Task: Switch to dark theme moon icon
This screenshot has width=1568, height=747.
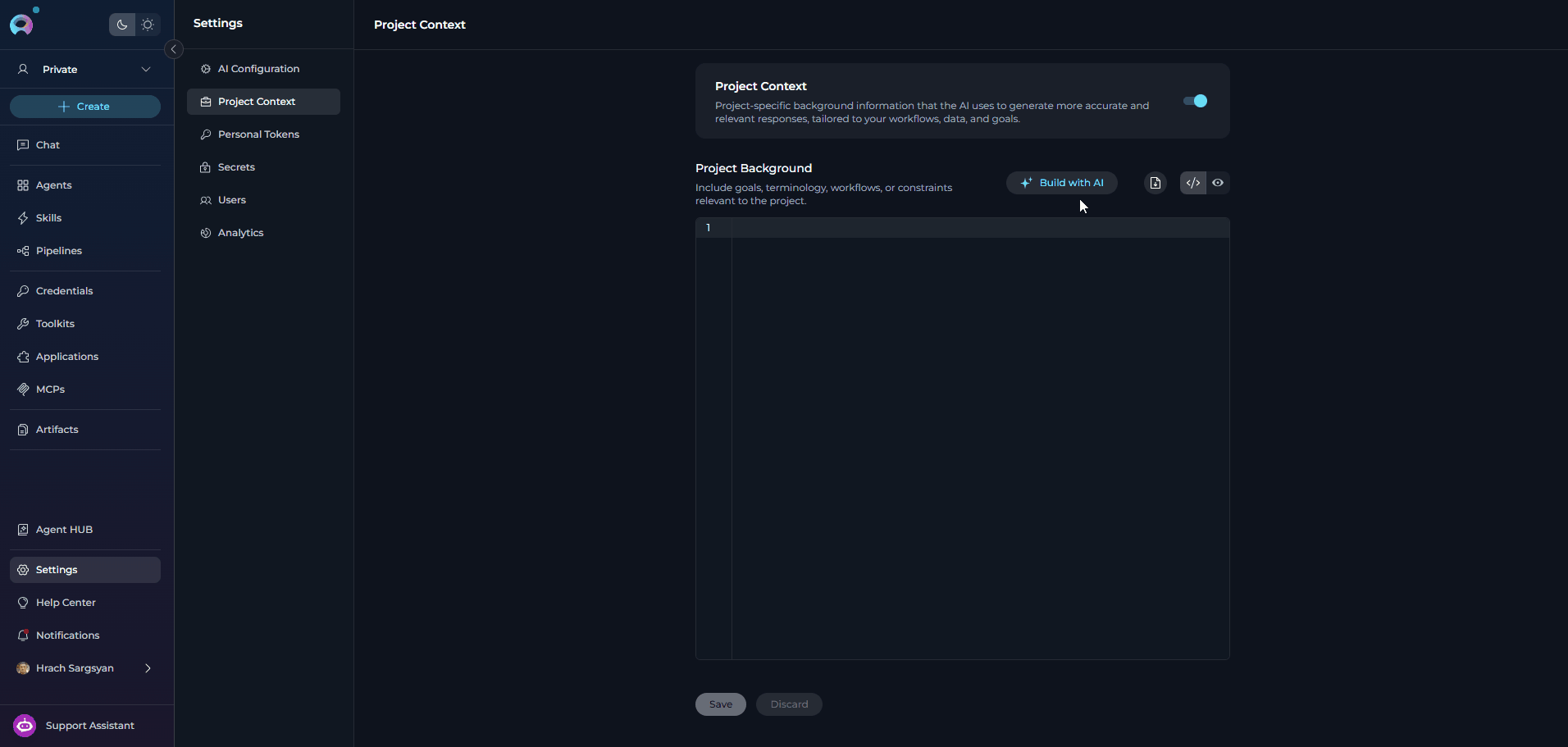Action: coord(122,25)
